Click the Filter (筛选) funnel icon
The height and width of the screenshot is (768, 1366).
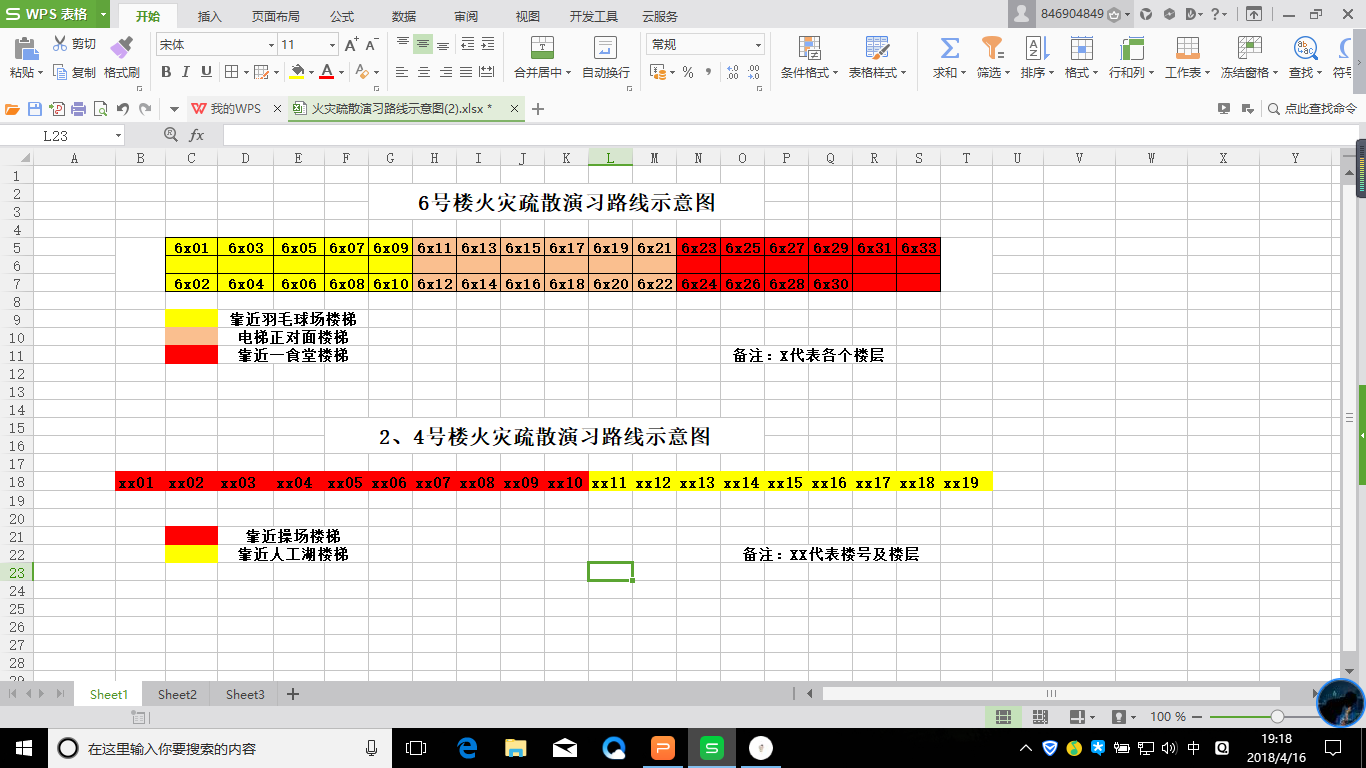click(991, 48)
